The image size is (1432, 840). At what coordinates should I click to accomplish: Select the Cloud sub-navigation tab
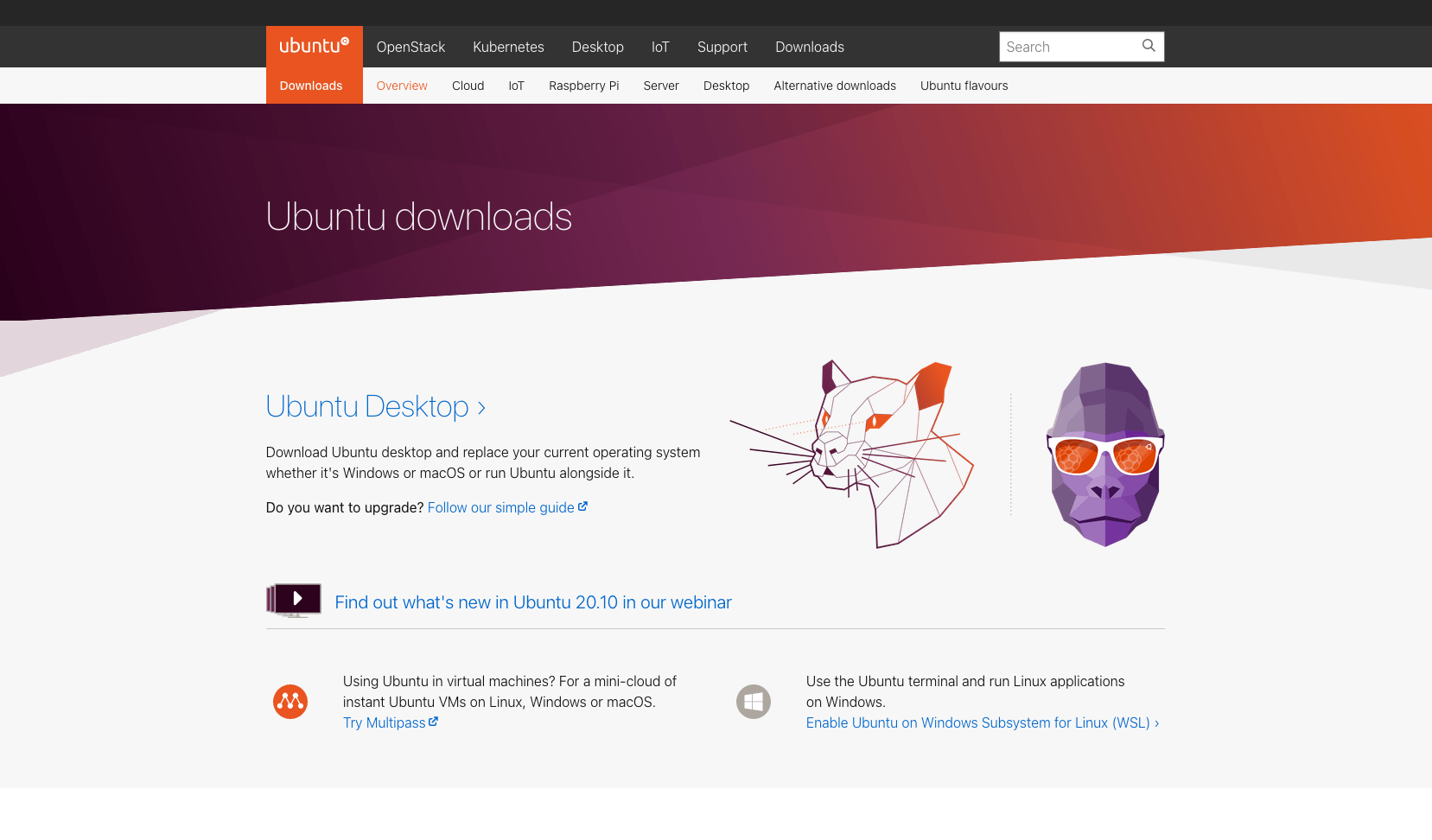pyautogui.click(x=468, y=86)
